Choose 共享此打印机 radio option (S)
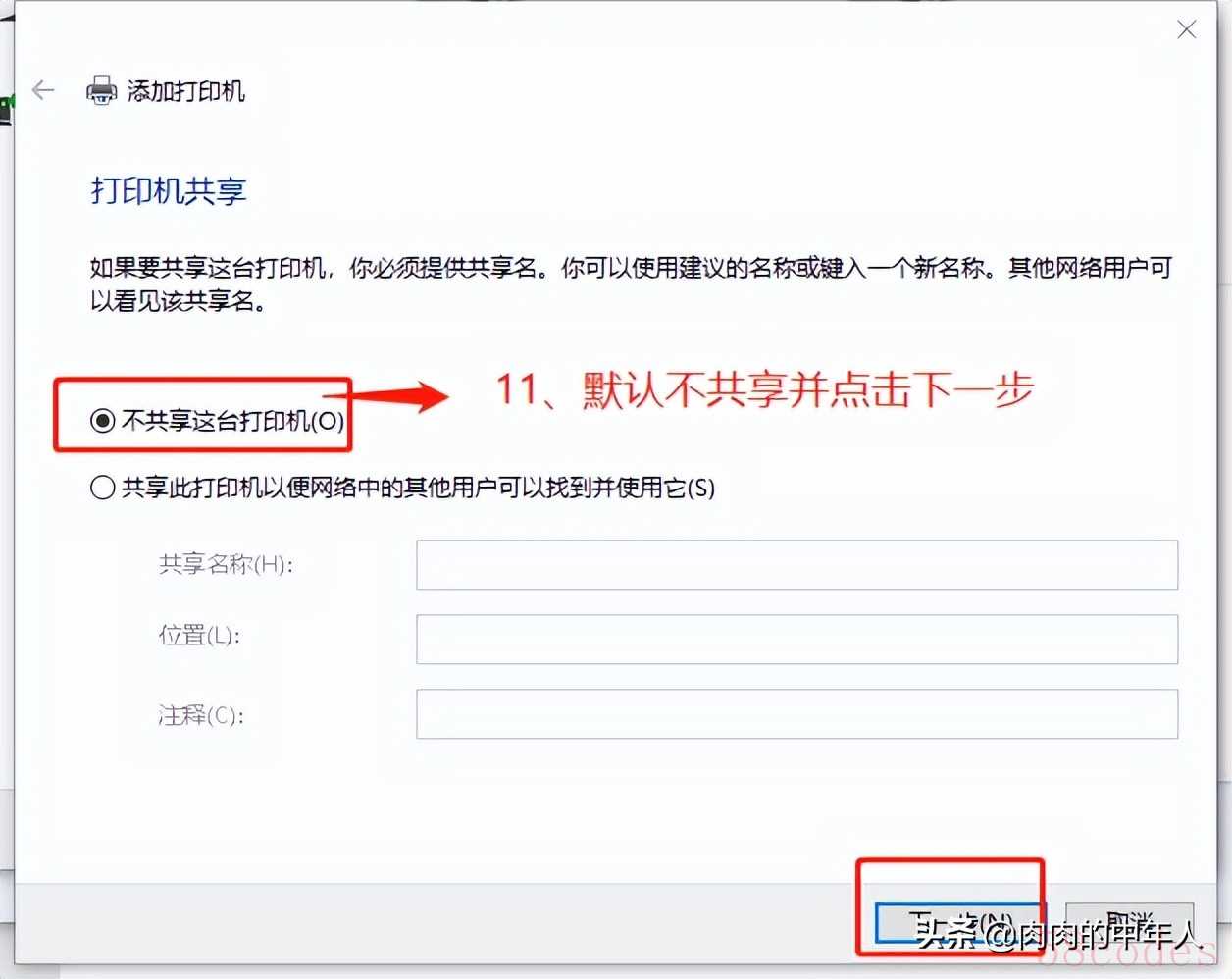Viewport: 1232px width, 979px height. coord(402,488)
